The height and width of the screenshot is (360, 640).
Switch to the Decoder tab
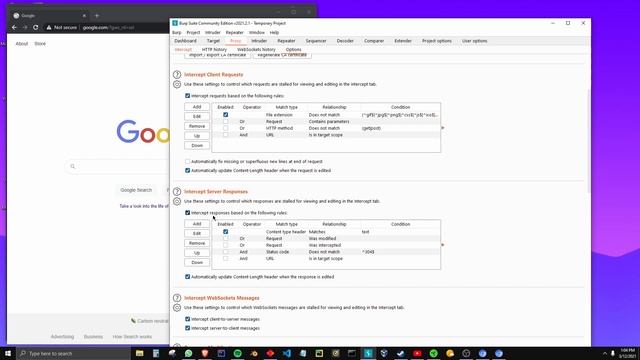pos(345,41)
